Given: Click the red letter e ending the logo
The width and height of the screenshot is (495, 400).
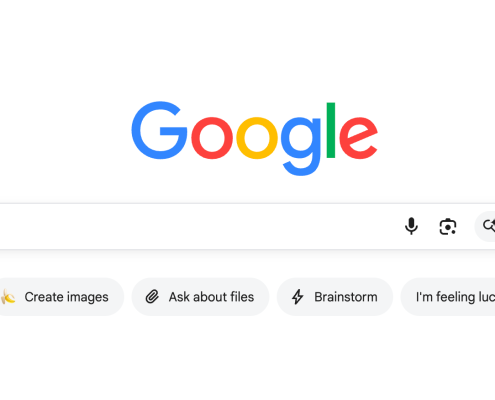Looking at the screenshot, I should tap(358, 137).
